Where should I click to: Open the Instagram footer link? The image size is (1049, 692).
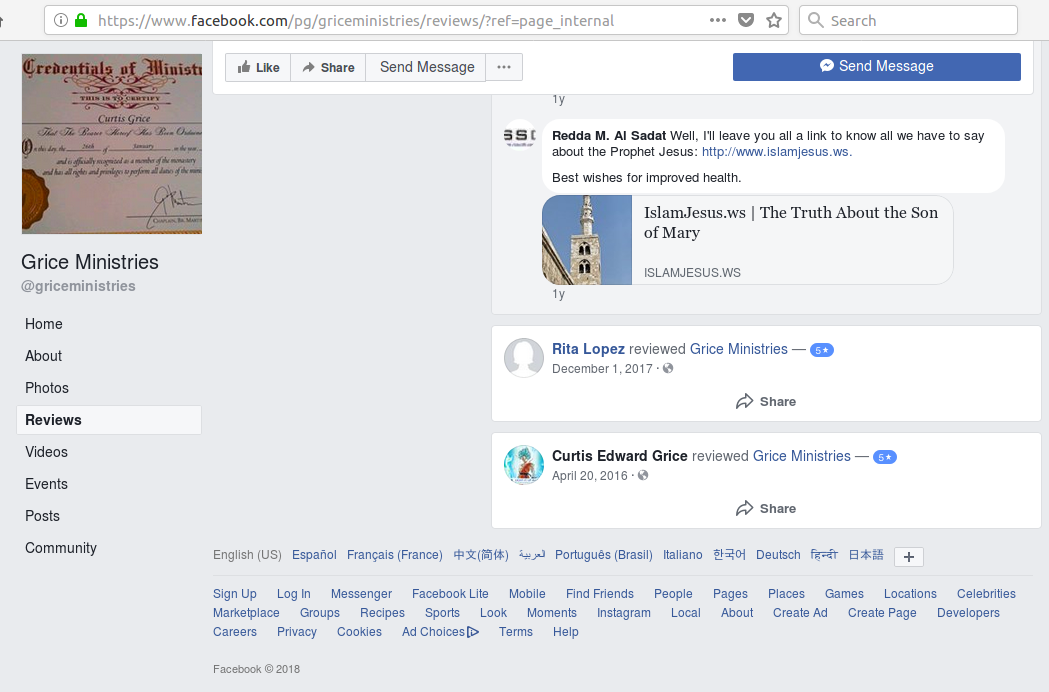(624, 613)
